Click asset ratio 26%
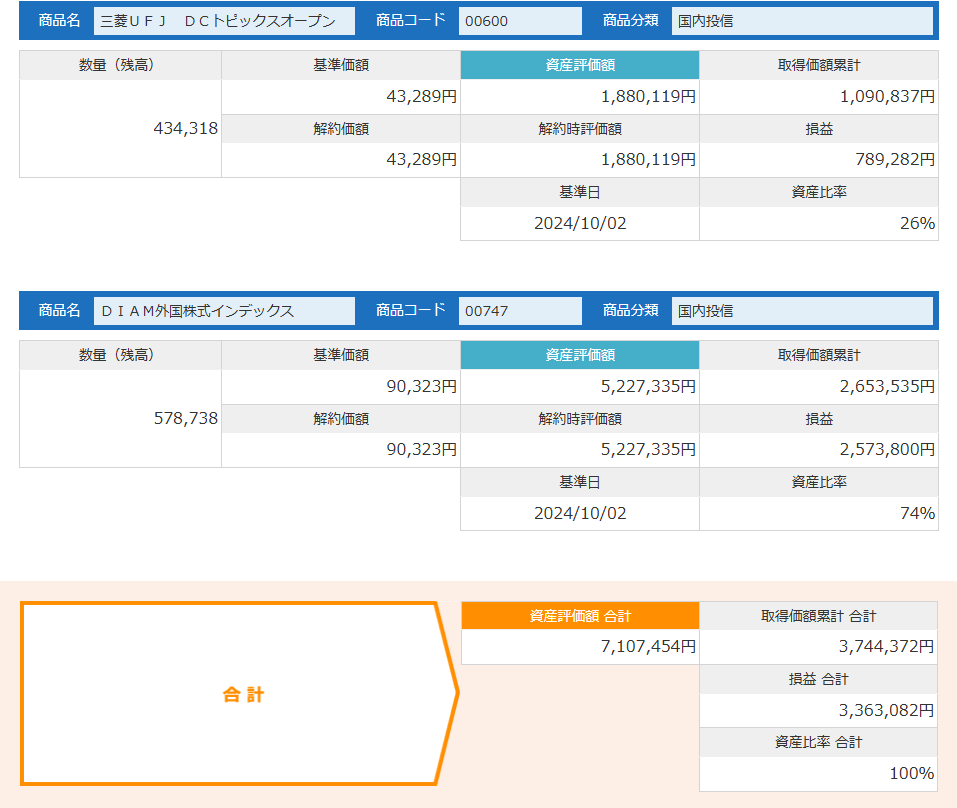This screenshot has height=808, width=957. pyautogui.click(x=917, y=223)
